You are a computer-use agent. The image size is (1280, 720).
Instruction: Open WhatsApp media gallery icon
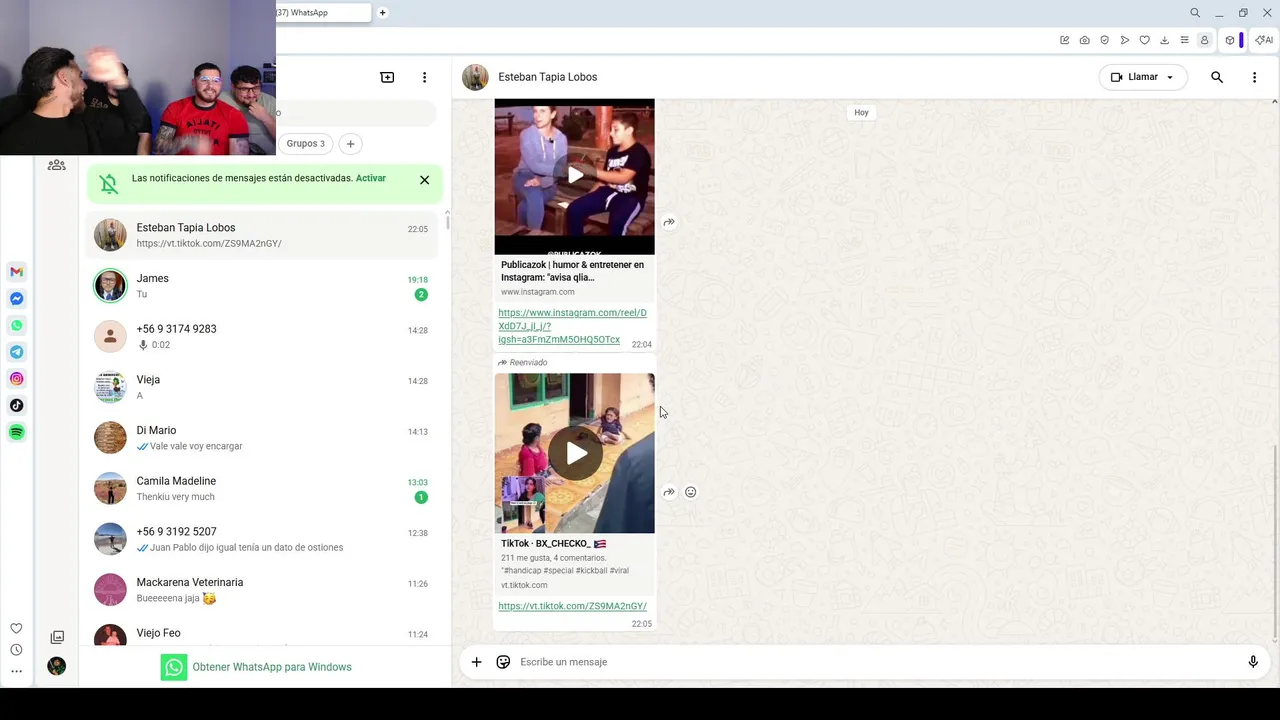tap(57, 637)
